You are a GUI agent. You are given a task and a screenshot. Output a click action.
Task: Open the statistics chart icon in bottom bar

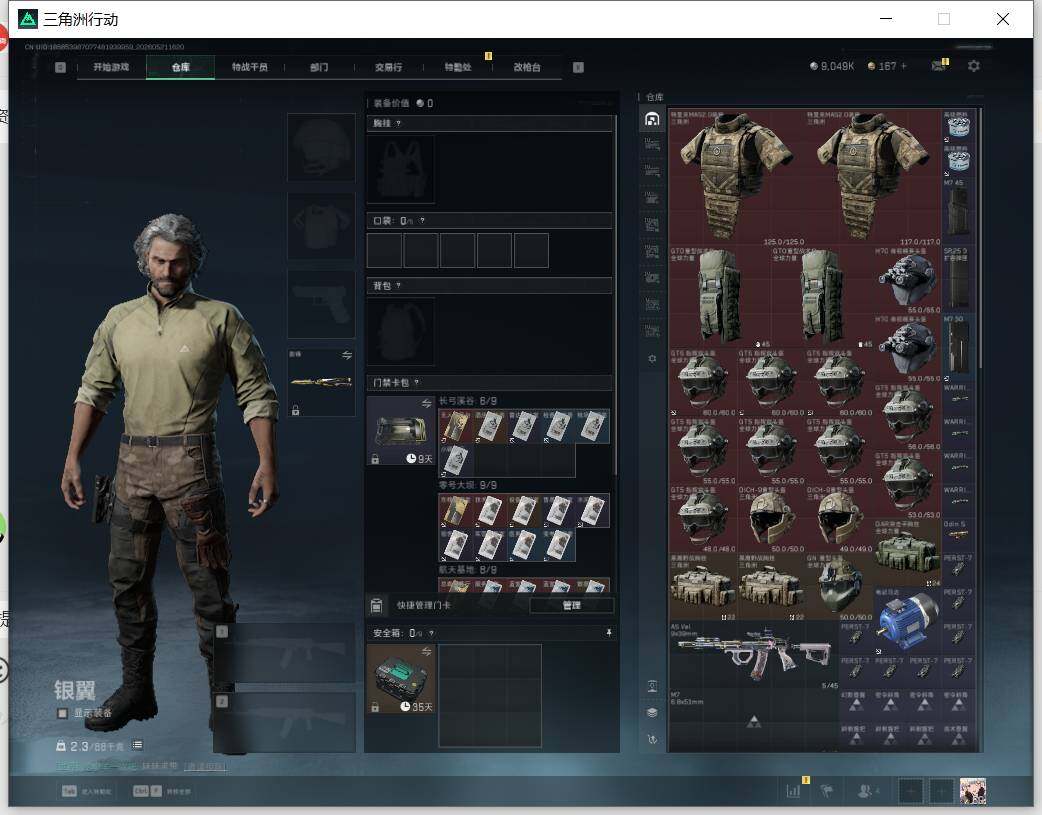point(793,791)
